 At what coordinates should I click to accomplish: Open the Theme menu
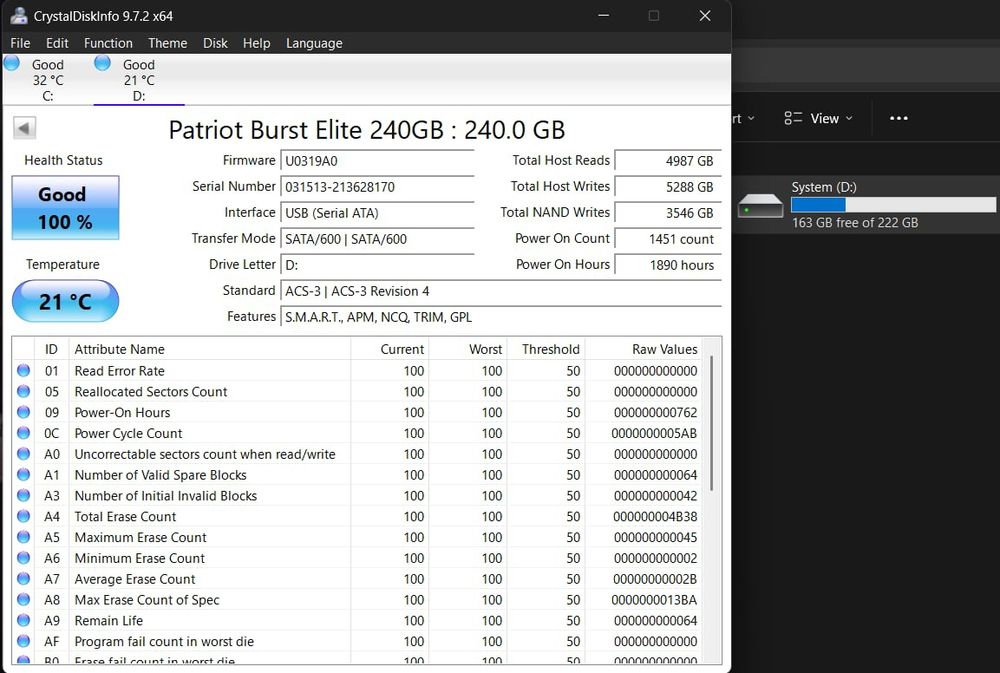tap(168, 43)
